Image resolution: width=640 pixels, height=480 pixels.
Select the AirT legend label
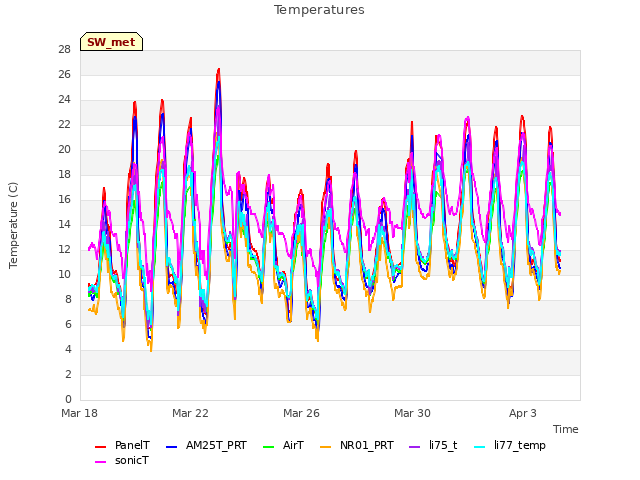293,445
